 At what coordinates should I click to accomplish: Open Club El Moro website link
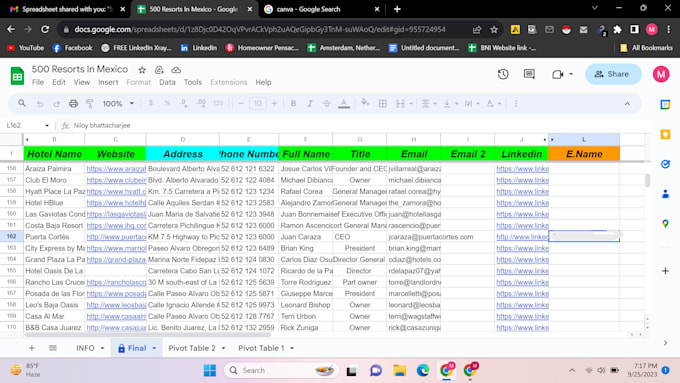coord(116,180)
